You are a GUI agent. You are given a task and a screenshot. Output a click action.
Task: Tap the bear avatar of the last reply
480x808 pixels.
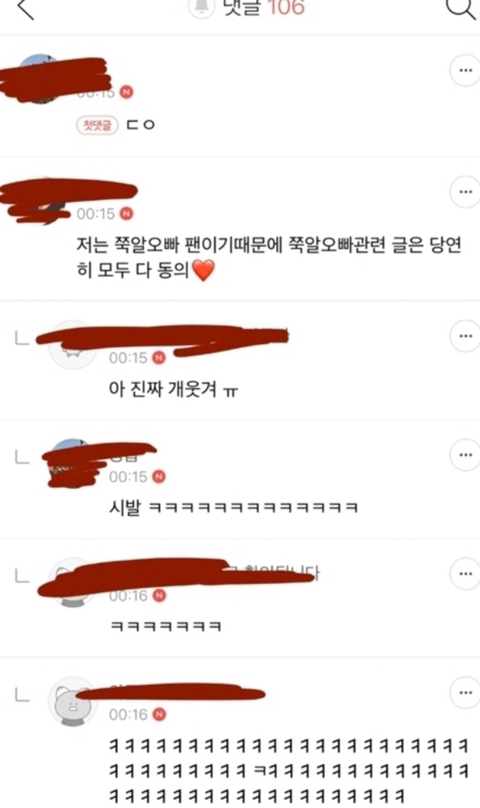coord(73,701)
